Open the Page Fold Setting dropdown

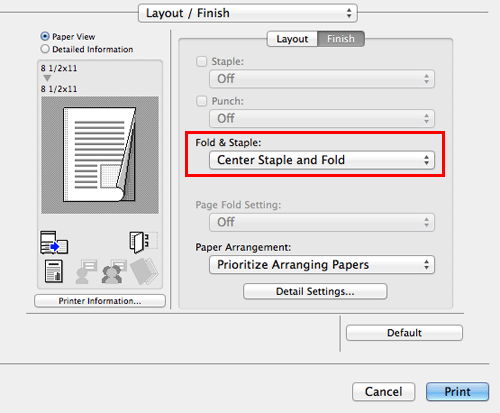tap(322, 222)
